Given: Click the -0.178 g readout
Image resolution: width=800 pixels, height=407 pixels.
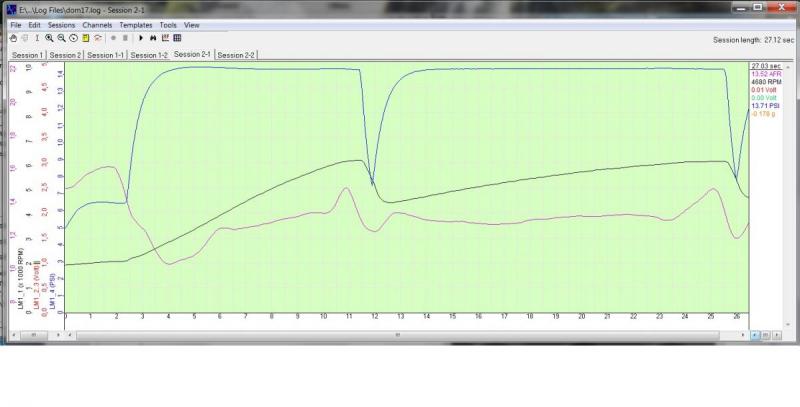Looking at the screenshot, I should [x=763, y=114].
